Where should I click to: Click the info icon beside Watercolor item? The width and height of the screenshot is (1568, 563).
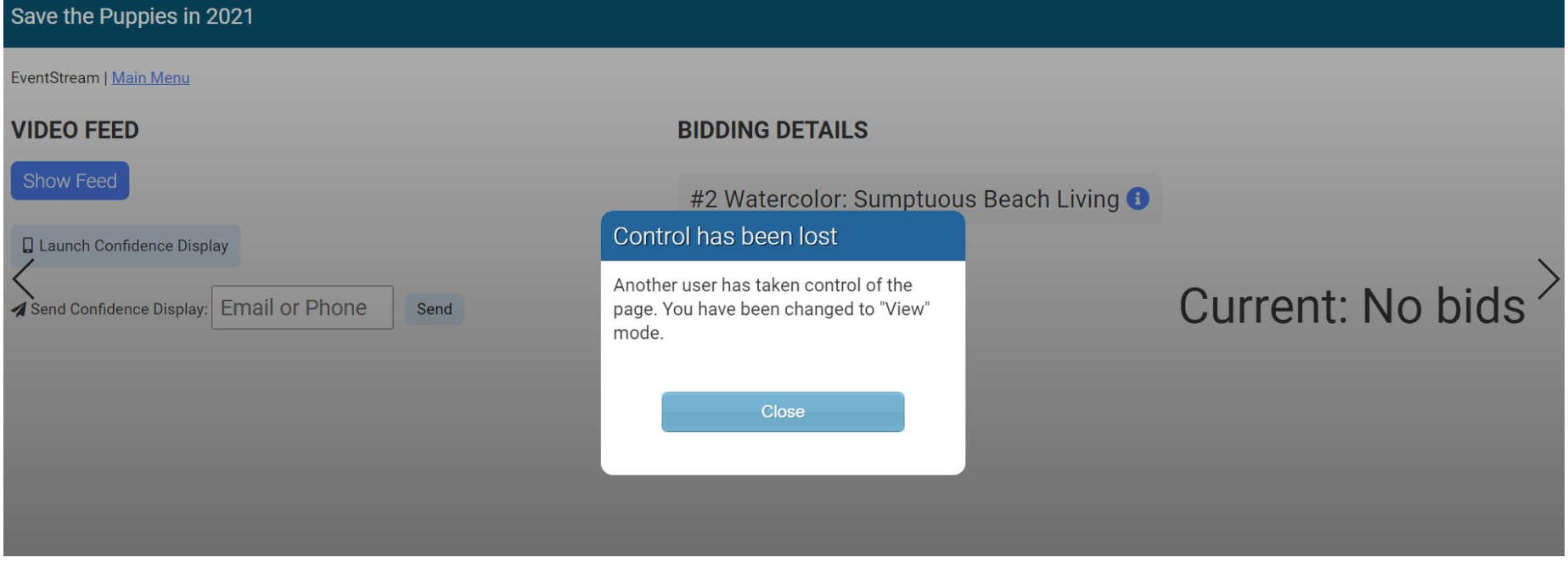tap(1137, 199)
